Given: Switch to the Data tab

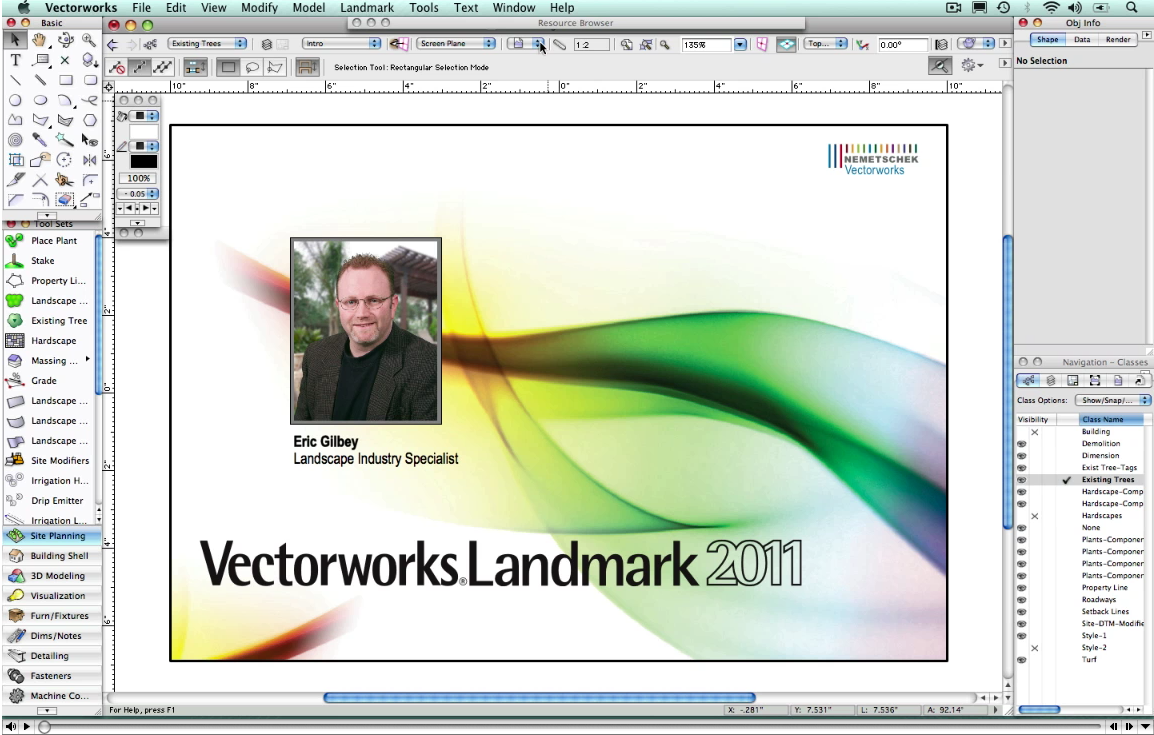Looking at the screenshot, I should pyautogui.click(x=1082, y=40).
